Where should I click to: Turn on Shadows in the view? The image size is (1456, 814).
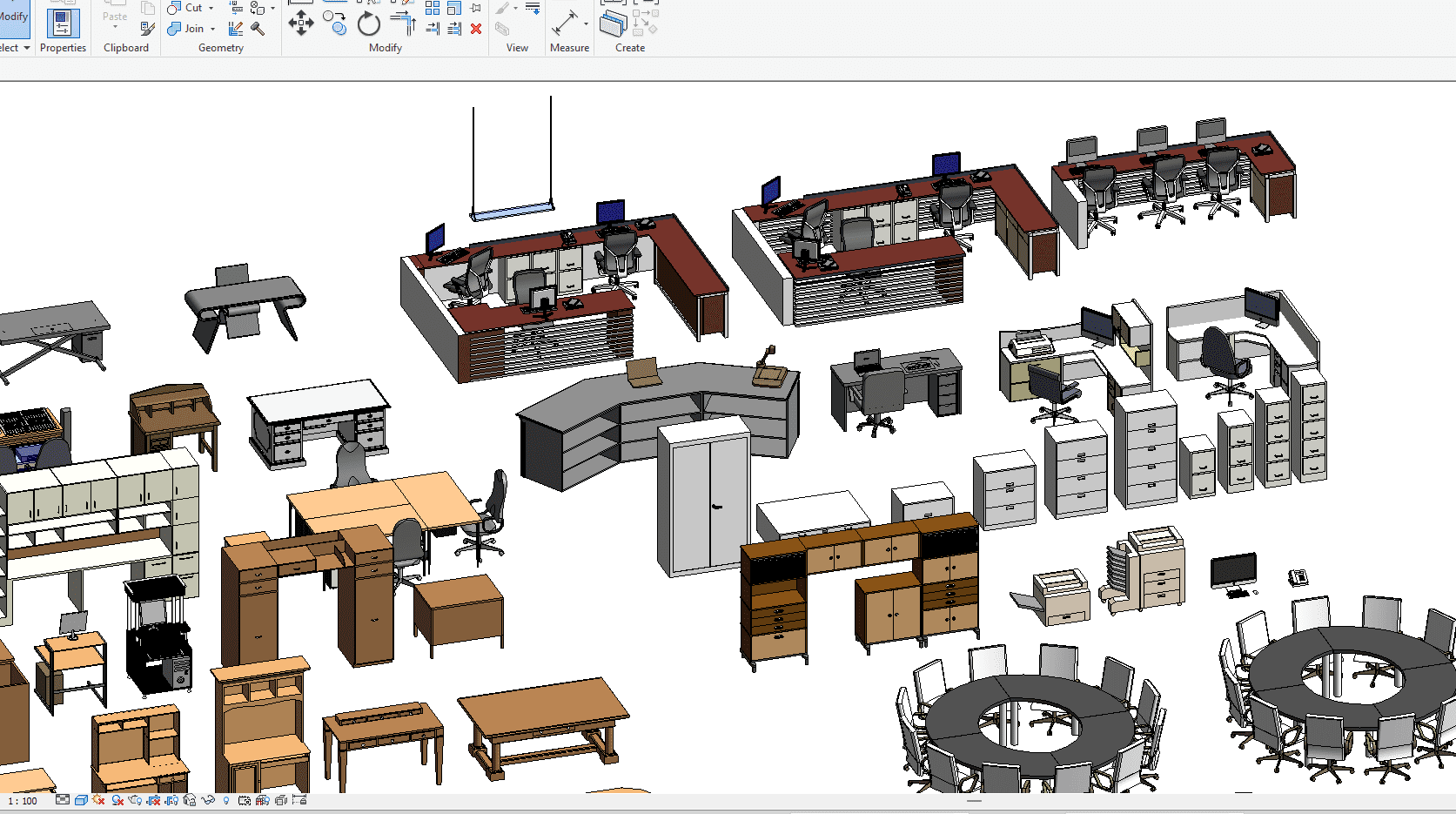click(117, 800)
